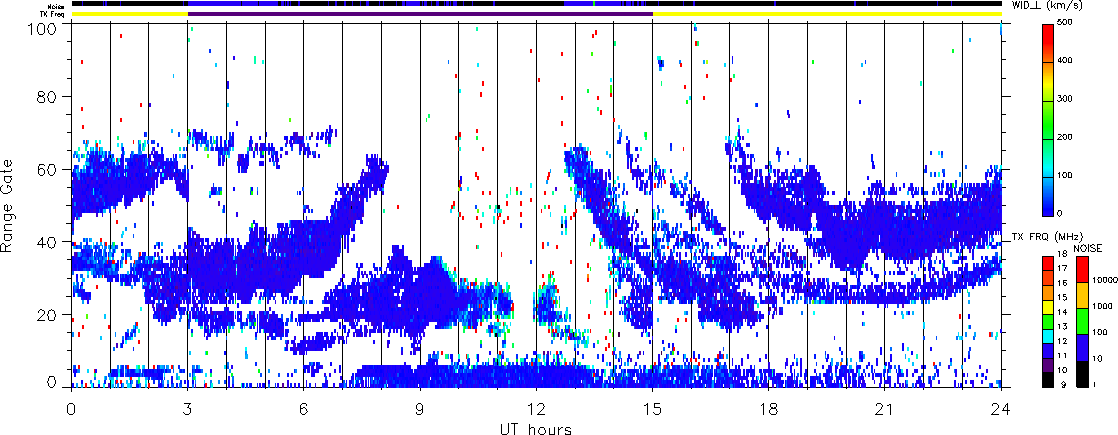Select the "TX FRQ (MHz)" legend title
Image resolution: width=1118 pixels, height=435 pixels.
[x=1047, y=237]
